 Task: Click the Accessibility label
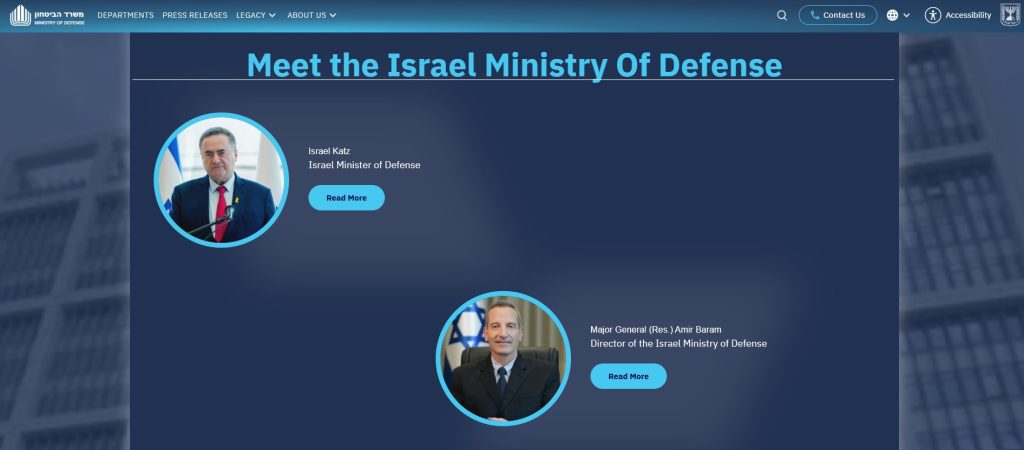pos(968,15)
